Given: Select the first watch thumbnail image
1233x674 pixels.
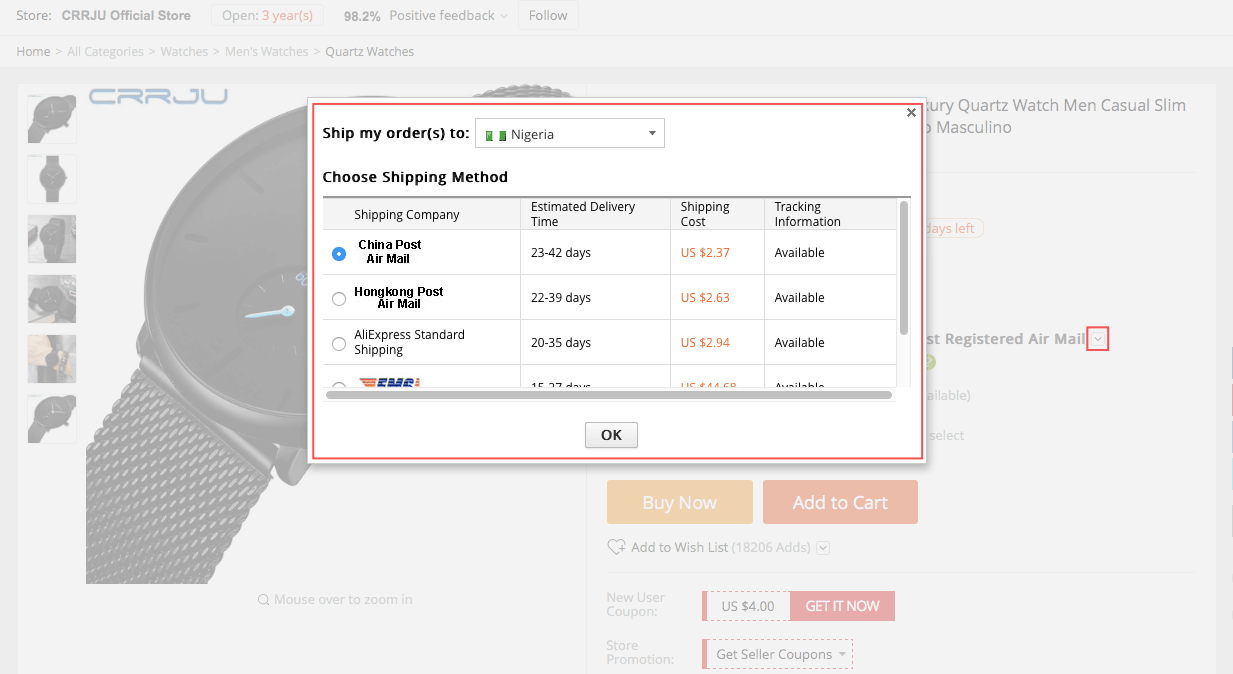Looking at the screenshot, I should 52,119.
